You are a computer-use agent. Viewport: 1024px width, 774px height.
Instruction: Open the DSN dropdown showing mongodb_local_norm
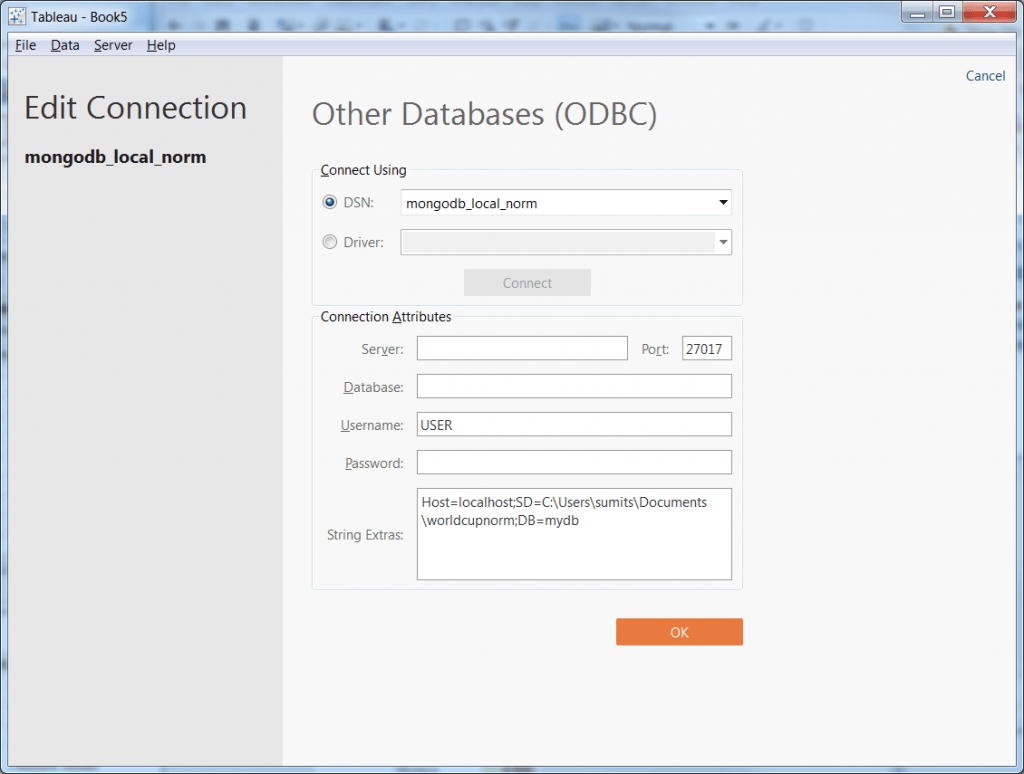click(x=566, y=203)
